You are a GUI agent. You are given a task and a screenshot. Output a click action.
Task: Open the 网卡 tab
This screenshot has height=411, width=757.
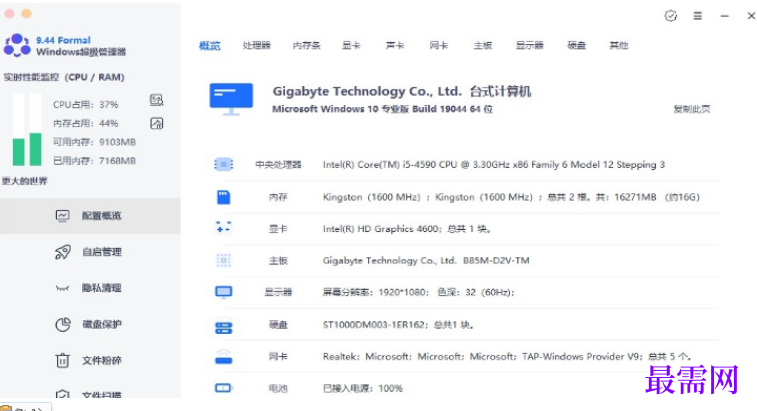pos(438,45)
